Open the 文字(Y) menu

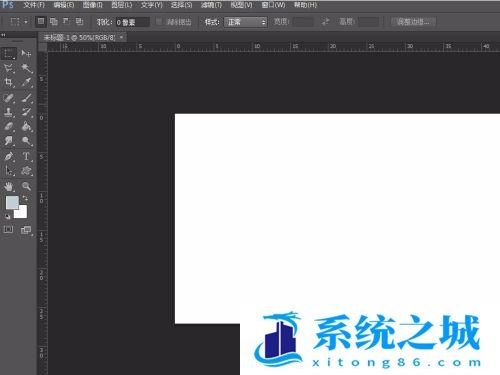(x=152, y=5)
